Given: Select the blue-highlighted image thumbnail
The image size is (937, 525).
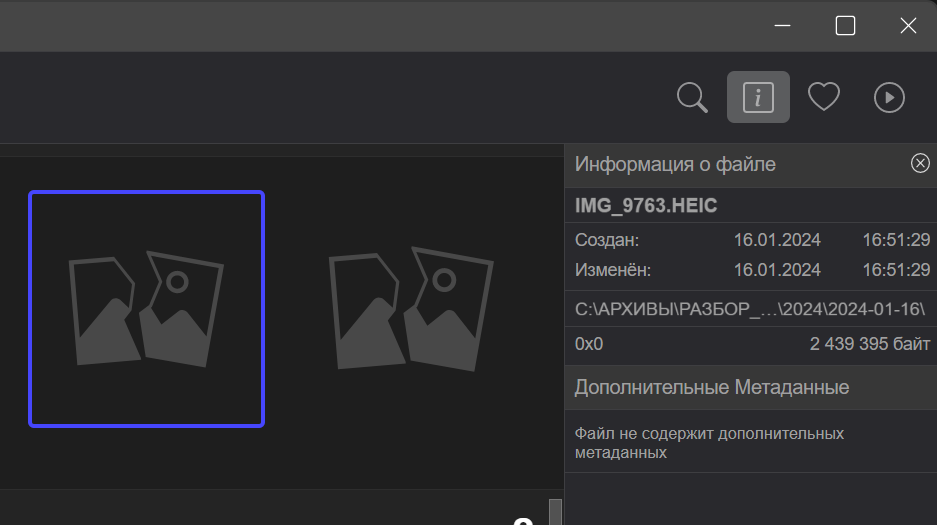Looking at the screenshot, I should pos(146,309).
